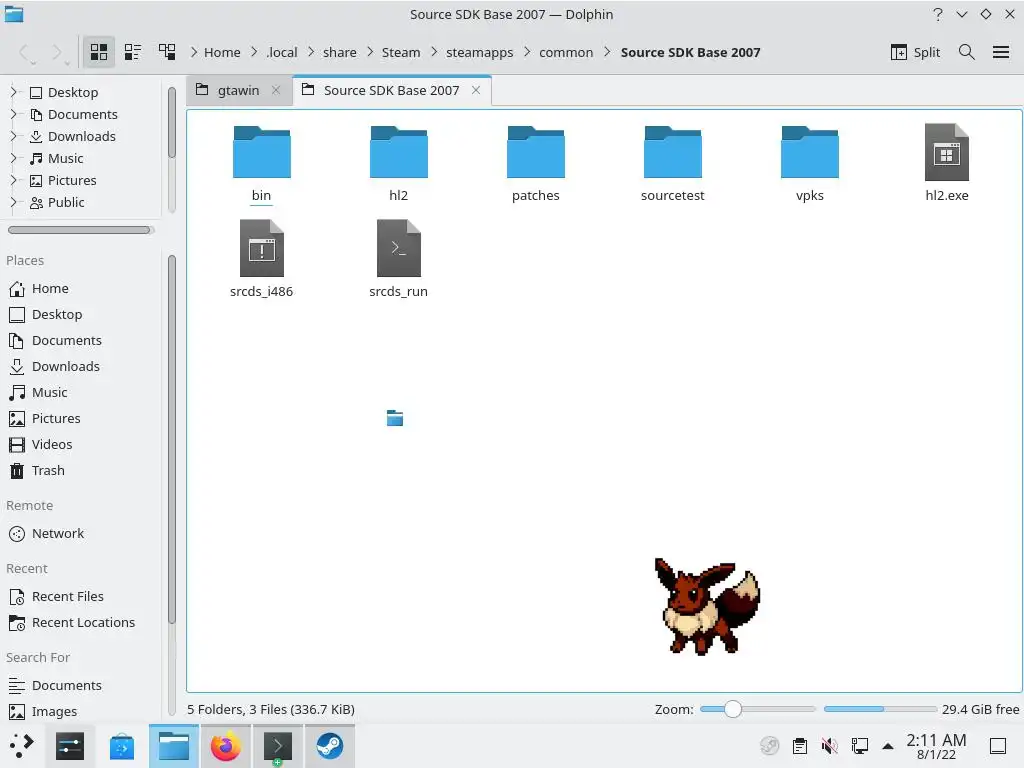Viewport: 1024px width, 768px height.
Task: Expand Documents in folders tree
Action: tap(13, 114)
